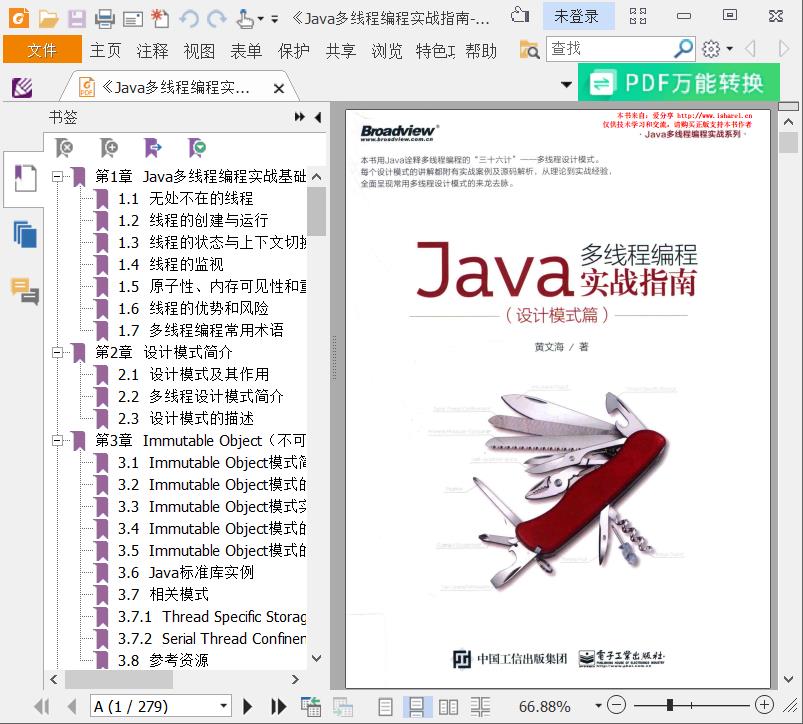Open the Pages thumbnail panel icon
The image size is (803, 724).
pyautogui.click(x=25, y=235)
